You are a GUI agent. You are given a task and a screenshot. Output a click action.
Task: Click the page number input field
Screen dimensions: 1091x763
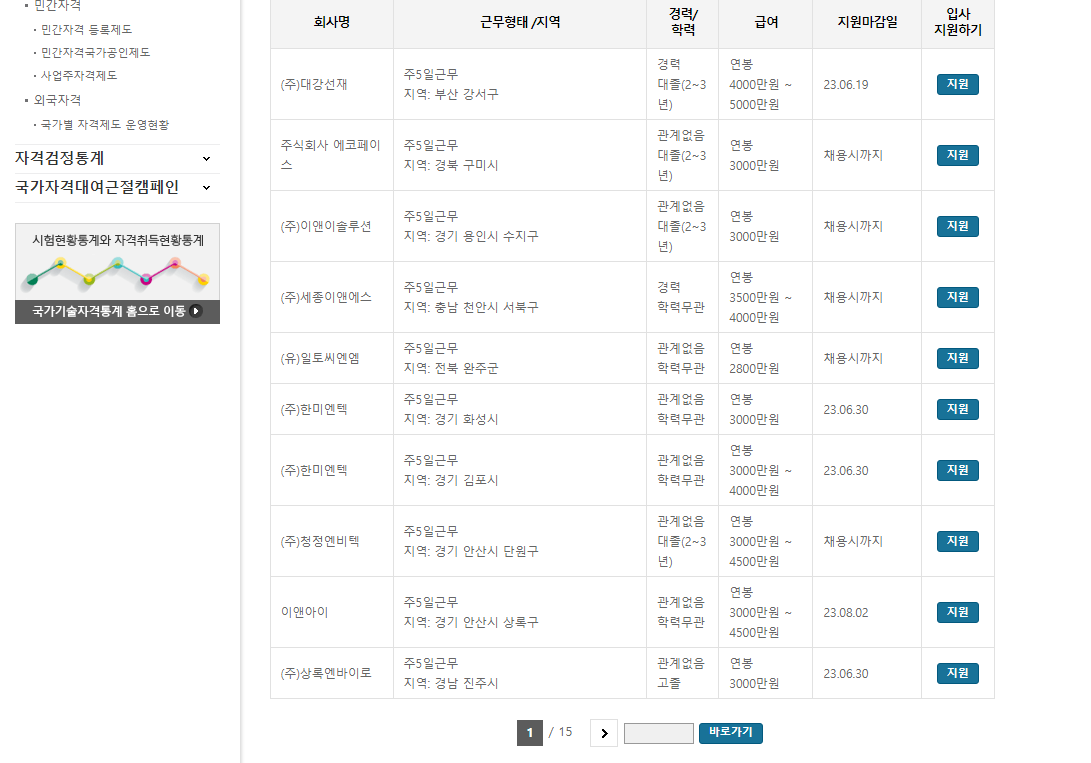tap(659, 733)
